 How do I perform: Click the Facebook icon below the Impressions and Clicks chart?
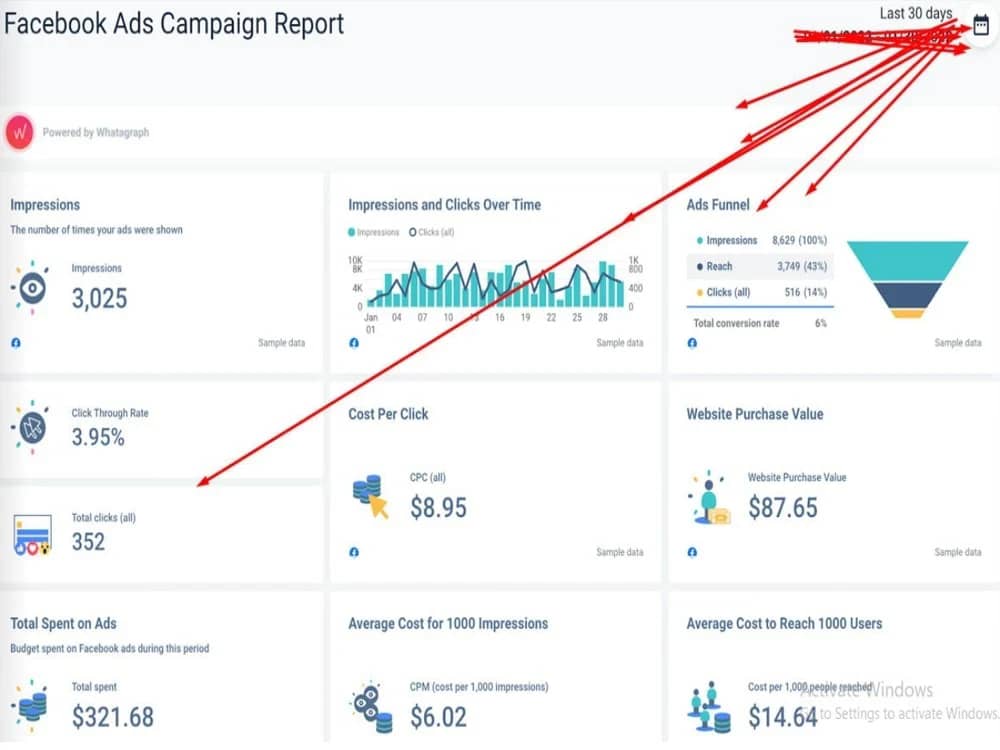click(352, 343)
